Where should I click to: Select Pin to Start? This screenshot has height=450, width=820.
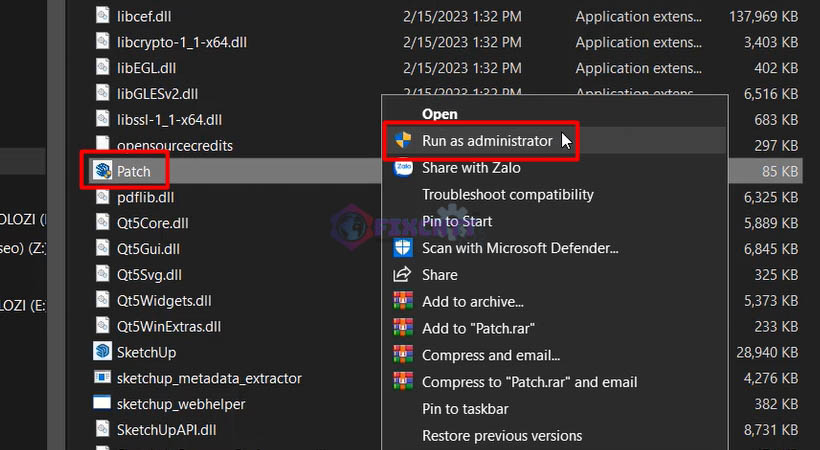point(457,221)
